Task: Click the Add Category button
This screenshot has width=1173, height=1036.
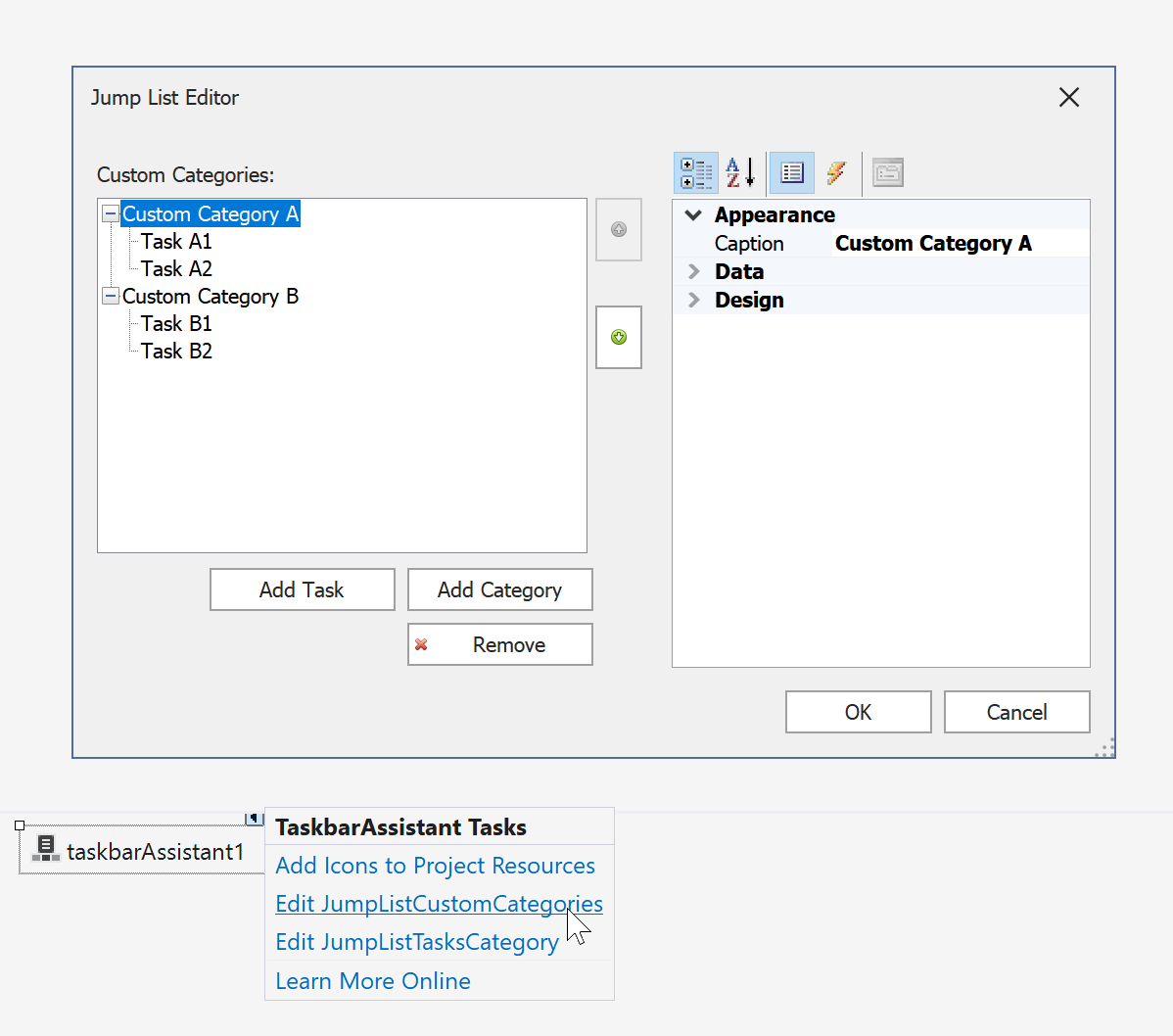Action: pyautogui.click(x=499, y=589)
